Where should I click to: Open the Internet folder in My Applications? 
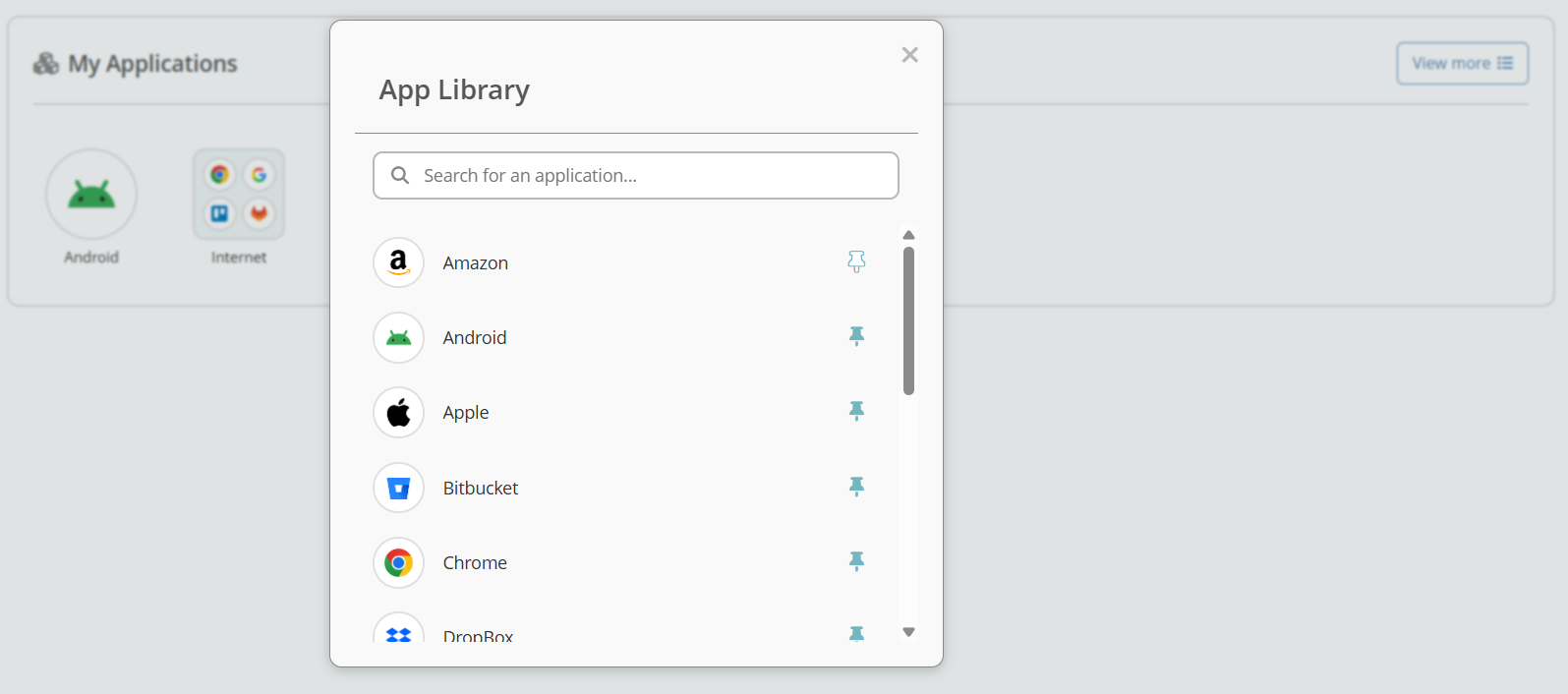pyautogui.click(x=239, y=195)
